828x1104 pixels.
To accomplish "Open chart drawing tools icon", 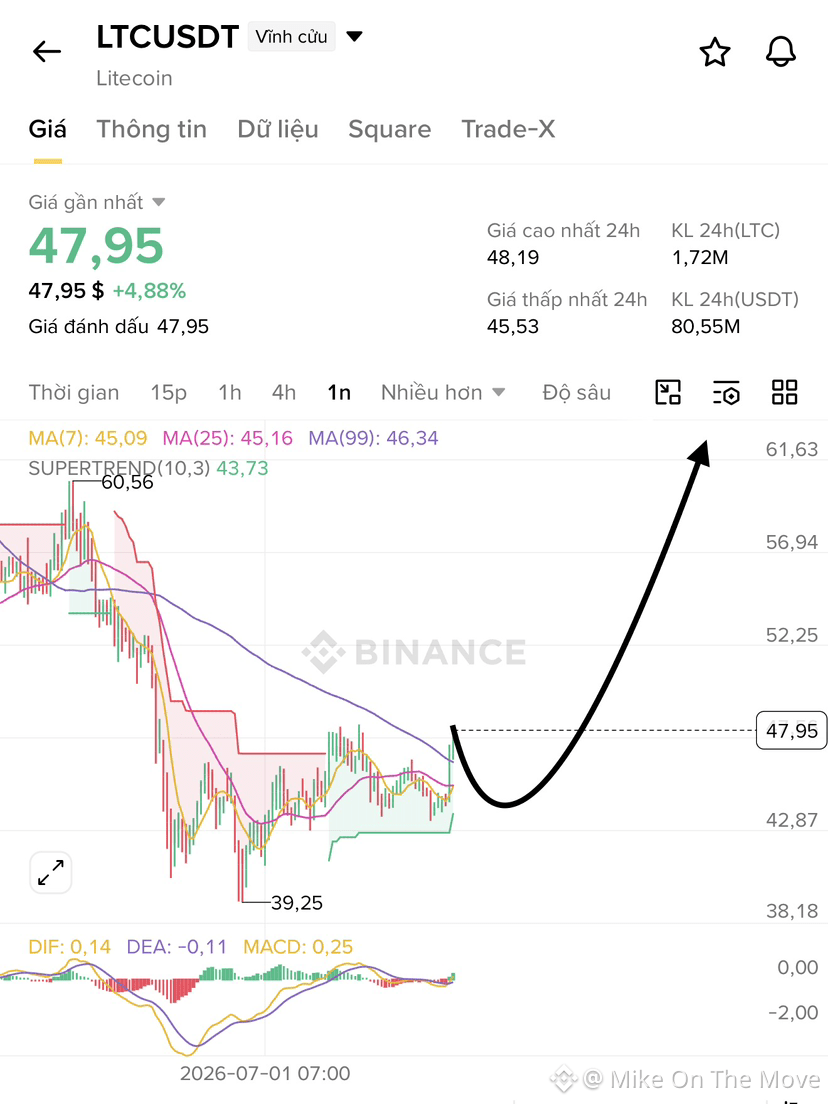I will pos(667,392).
